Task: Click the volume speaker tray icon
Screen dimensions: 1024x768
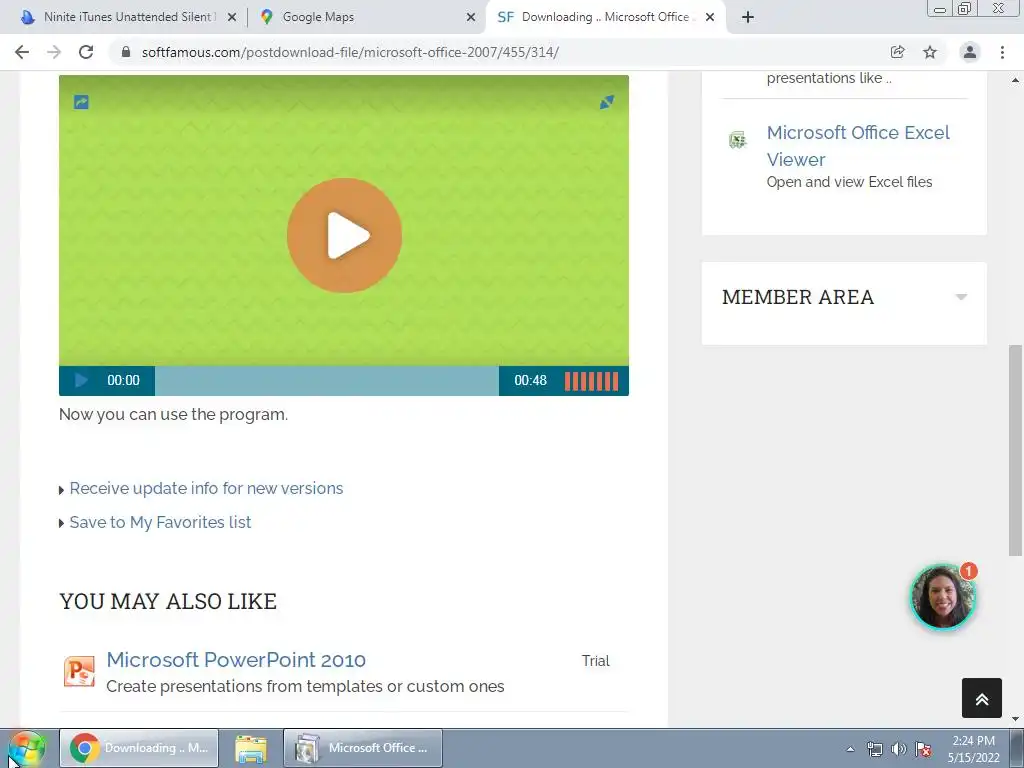Action: tap(899, 749)
